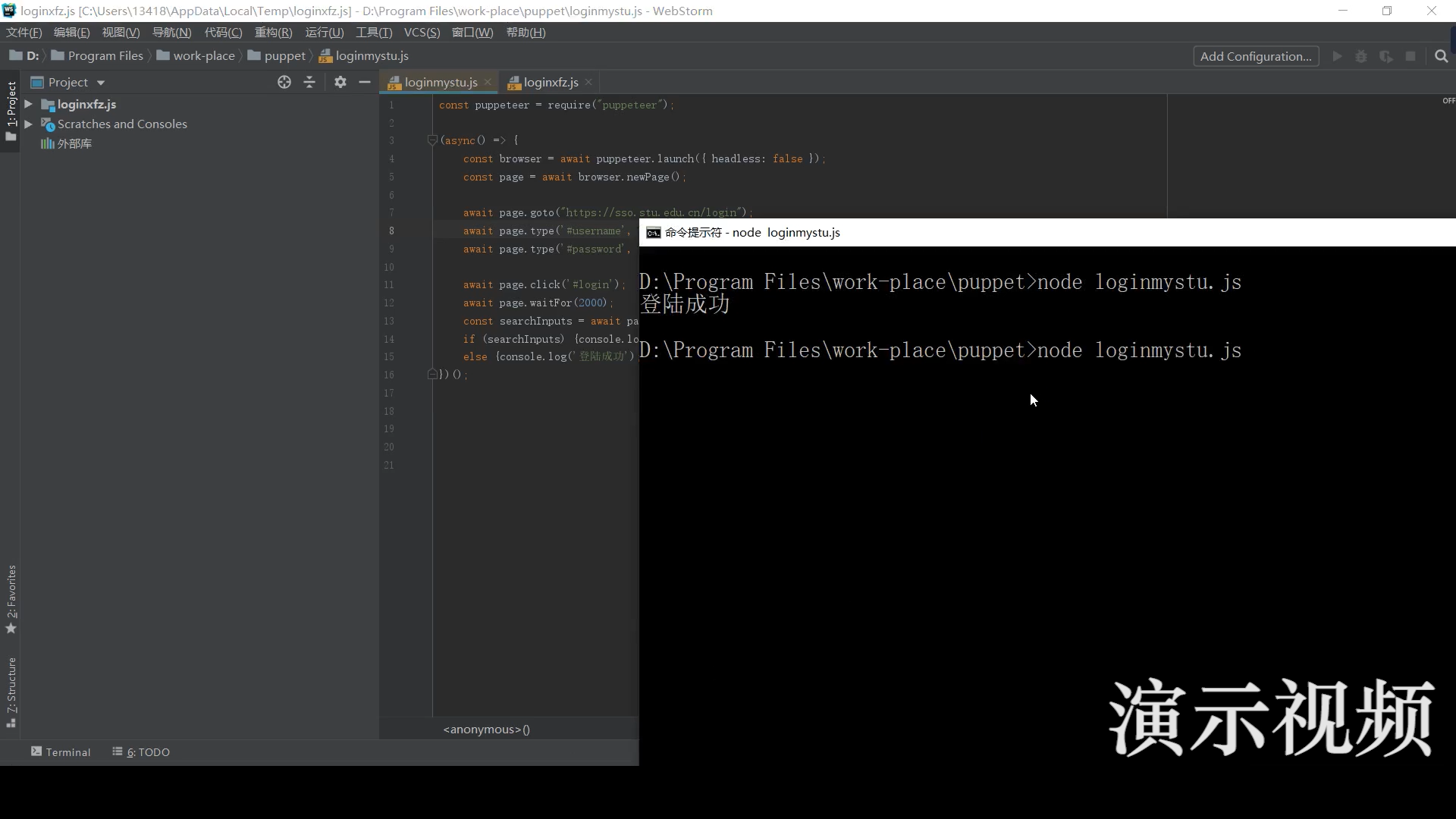Image resolution: width=1456 pixels, height=819 pixels.
Task: Click the Run with Coverage icon
Action: pyautogui.click(x=1386, y=56)
